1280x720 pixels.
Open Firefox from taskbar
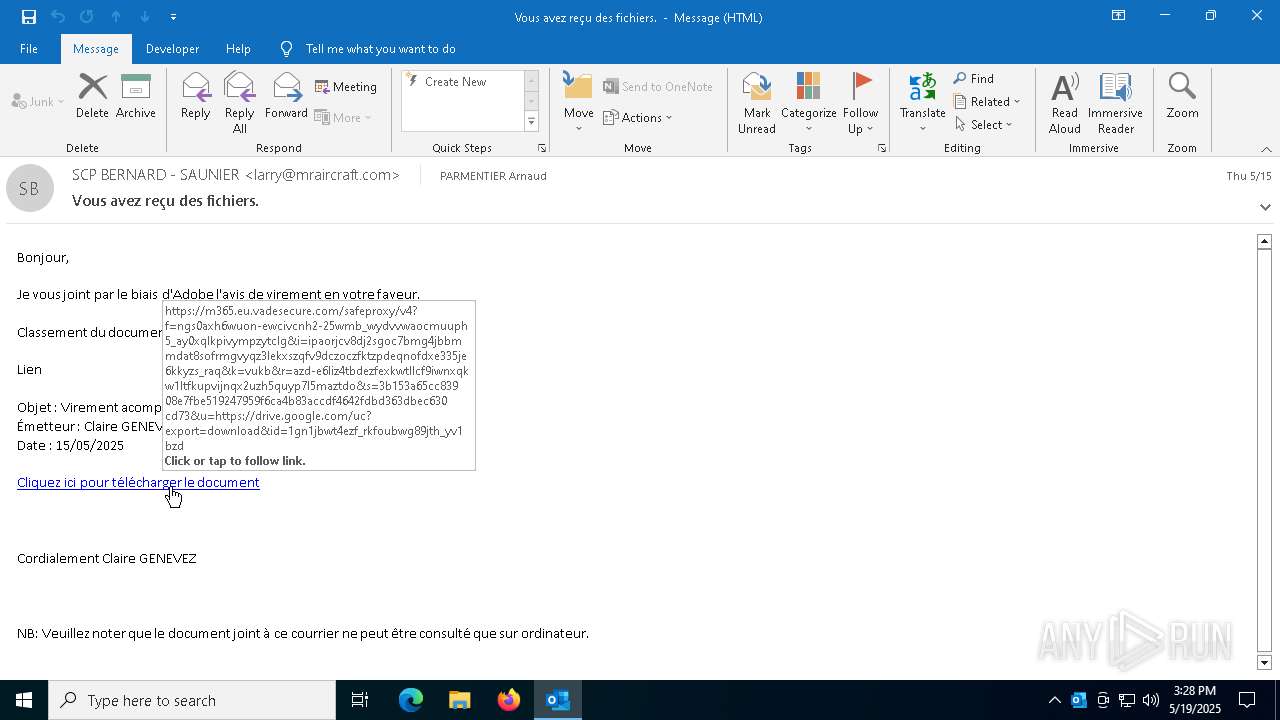pyautogui.click(x=509, y=700)
